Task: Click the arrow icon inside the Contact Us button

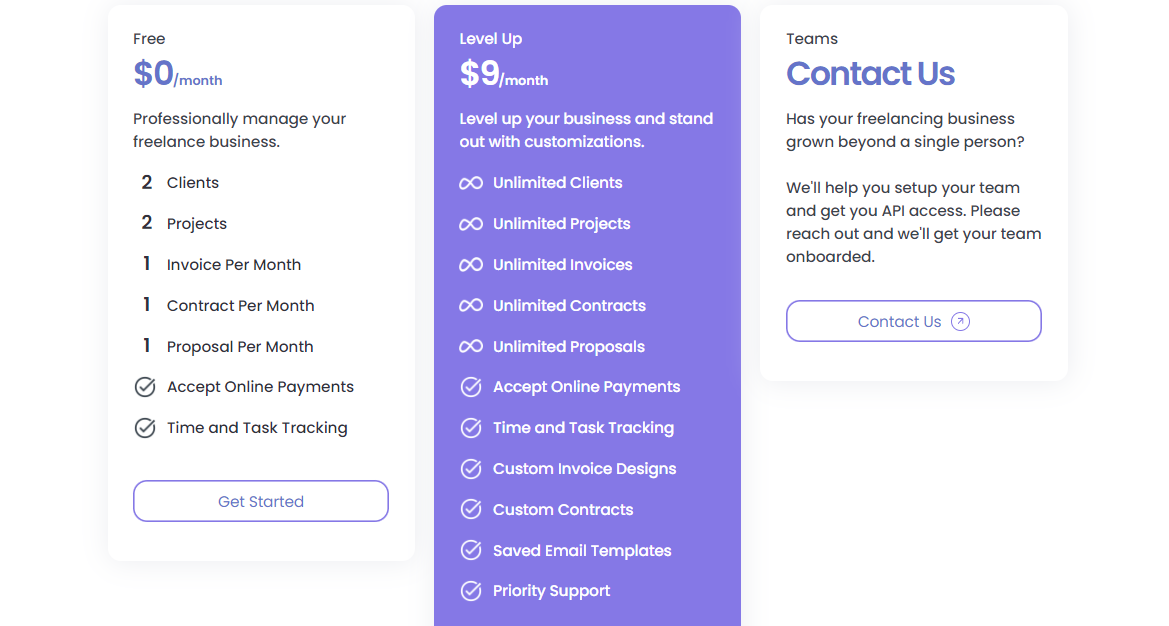Action: pos(959,321)
